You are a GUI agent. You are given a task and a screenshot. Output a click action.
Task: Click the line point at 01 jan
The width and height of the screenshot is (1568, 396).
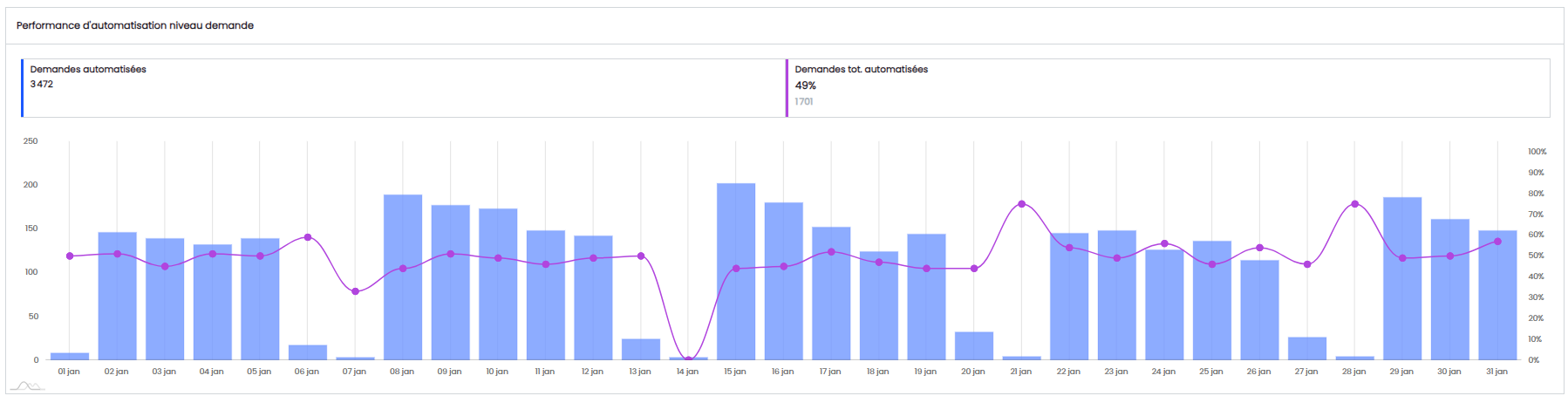70,256
